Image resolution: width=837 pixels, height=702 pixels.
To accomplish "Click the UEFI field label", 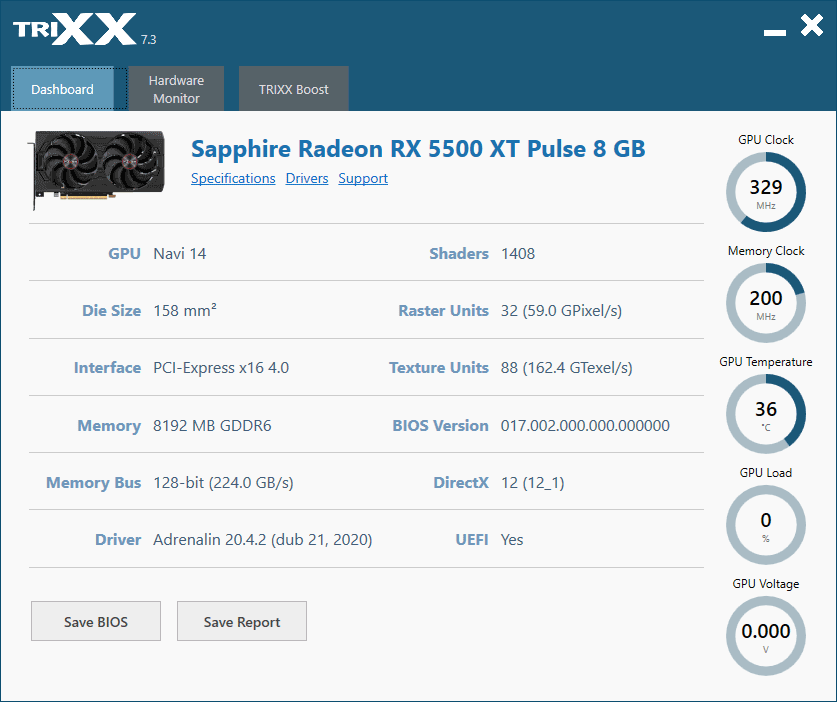I will coord(472,540).
